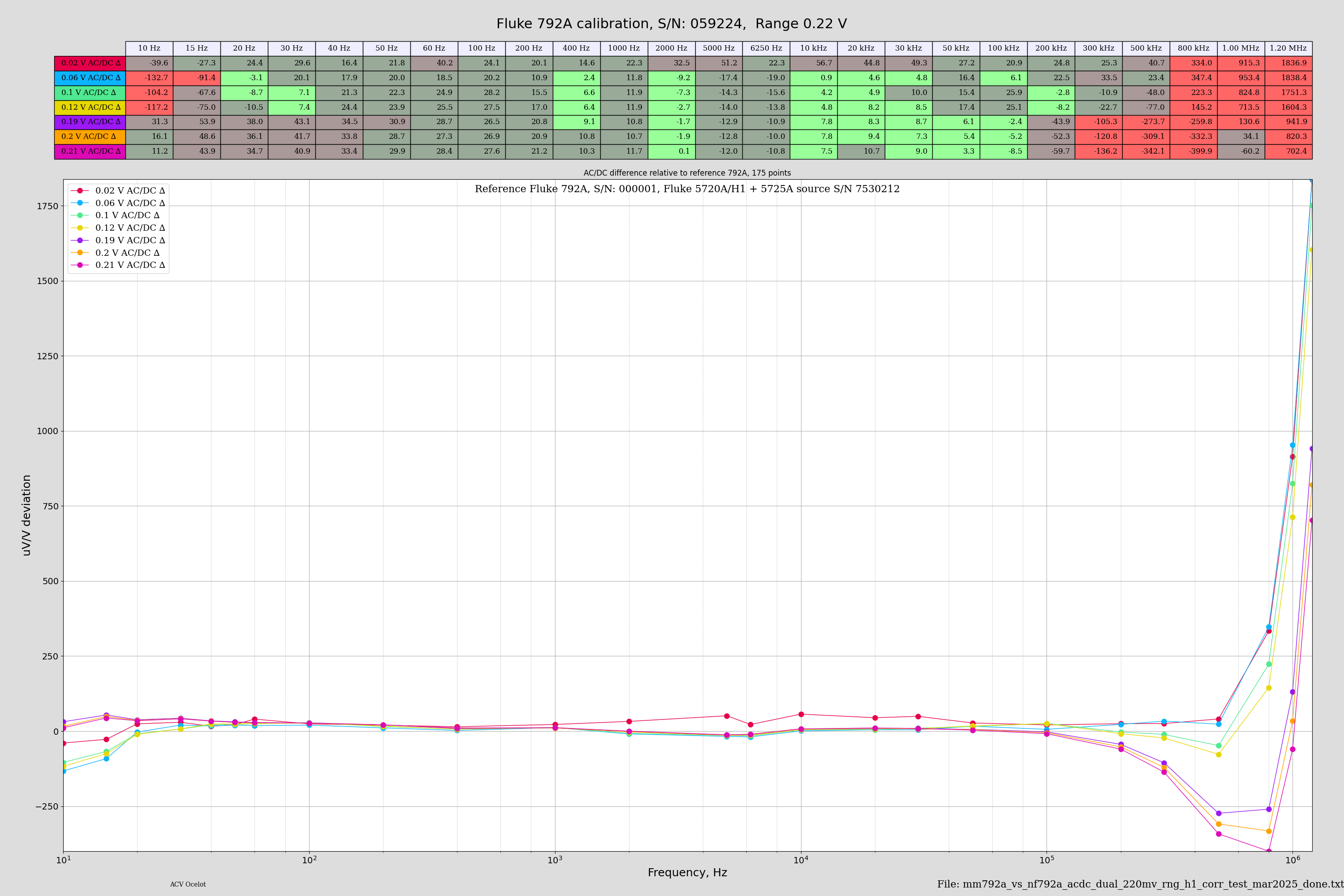
Task: Select the "500 kHz" column header
Action: [1146, 48]
